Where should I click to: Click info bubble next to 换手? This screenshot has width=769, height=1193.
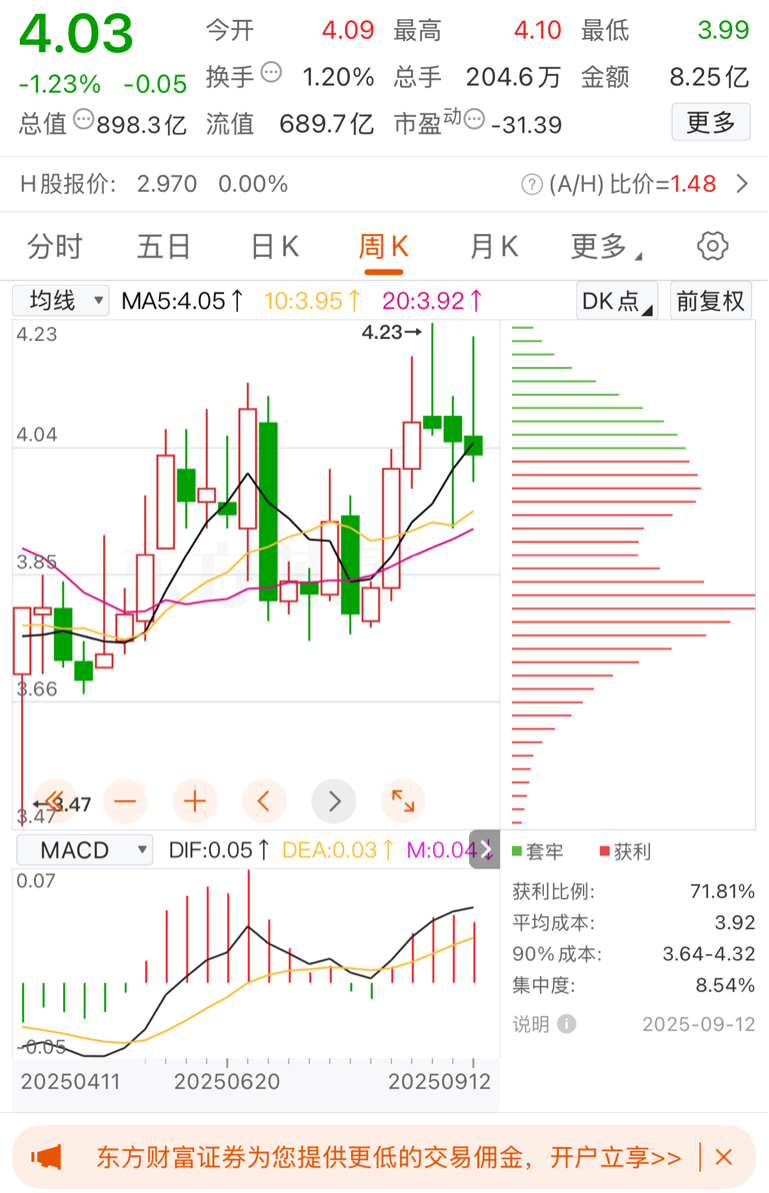pyautogui.click(x=272, y=73)
